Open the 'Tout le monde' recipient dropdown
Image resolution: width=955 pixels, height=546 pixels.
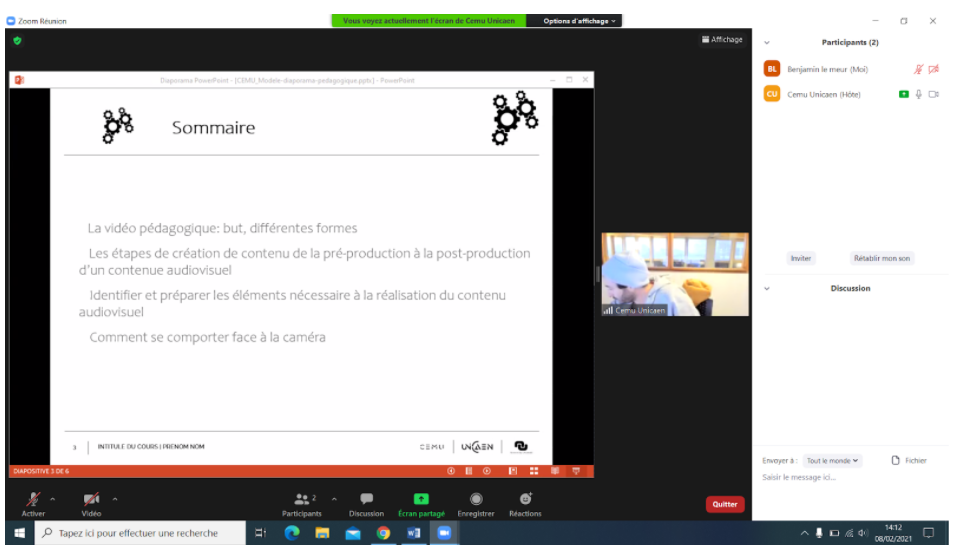click(x=832, y=461)
